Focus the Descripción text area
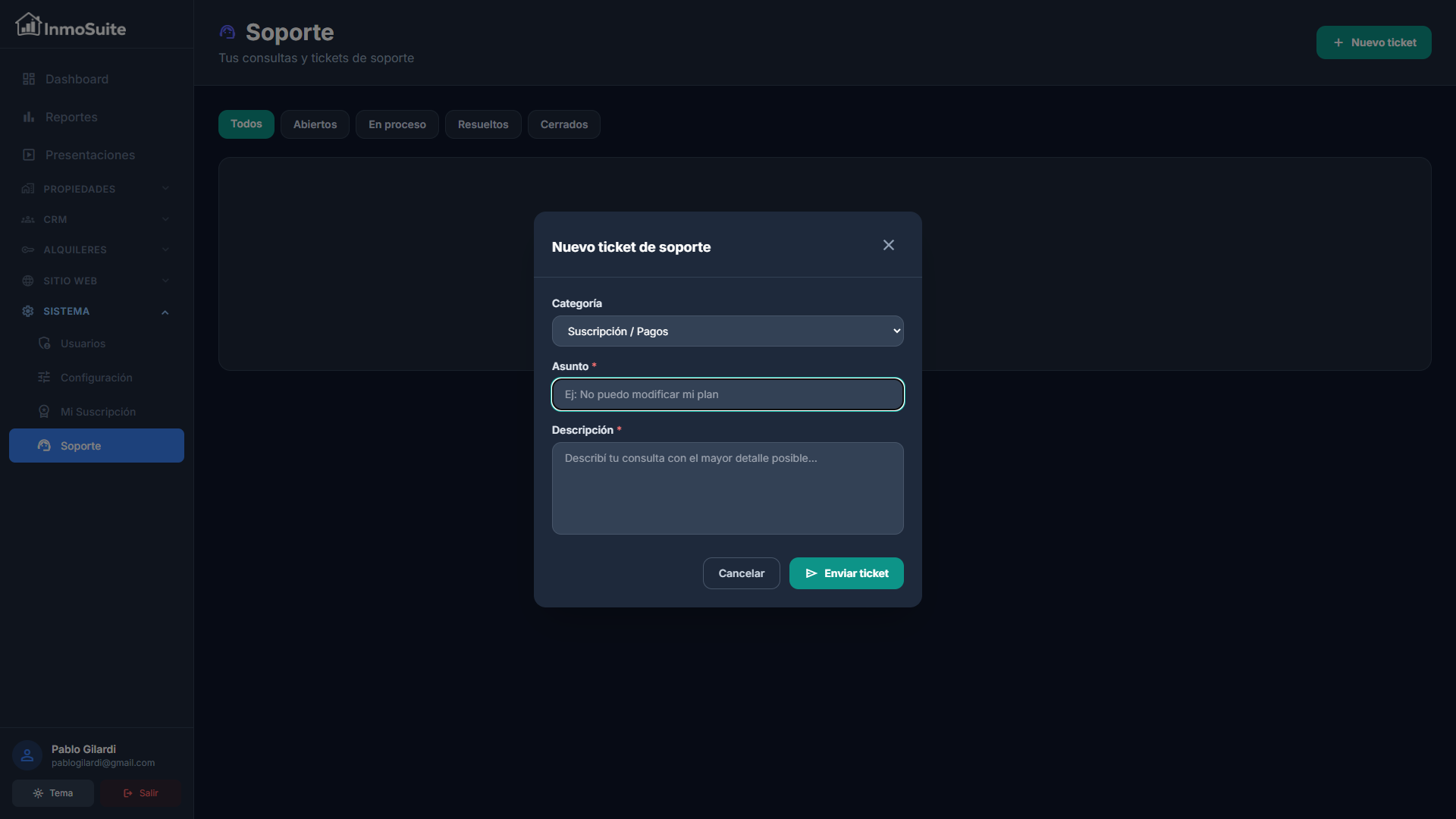The height and width of the screenshot is (819, 1456). (727, 488)
